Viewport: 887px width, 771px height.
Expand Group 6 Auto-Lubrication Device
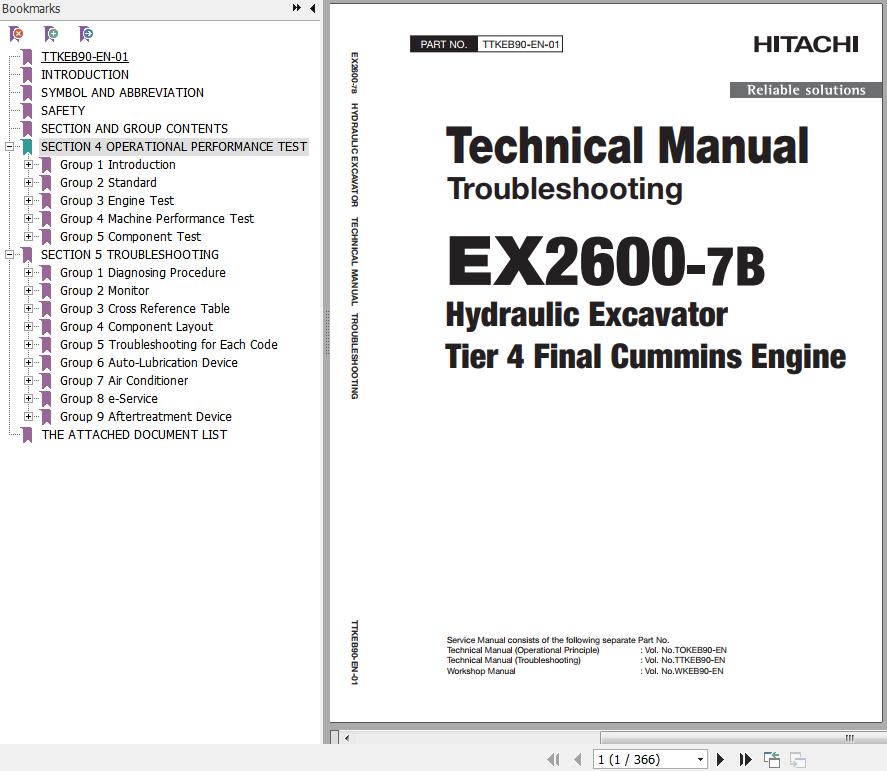tap(28, 363)
